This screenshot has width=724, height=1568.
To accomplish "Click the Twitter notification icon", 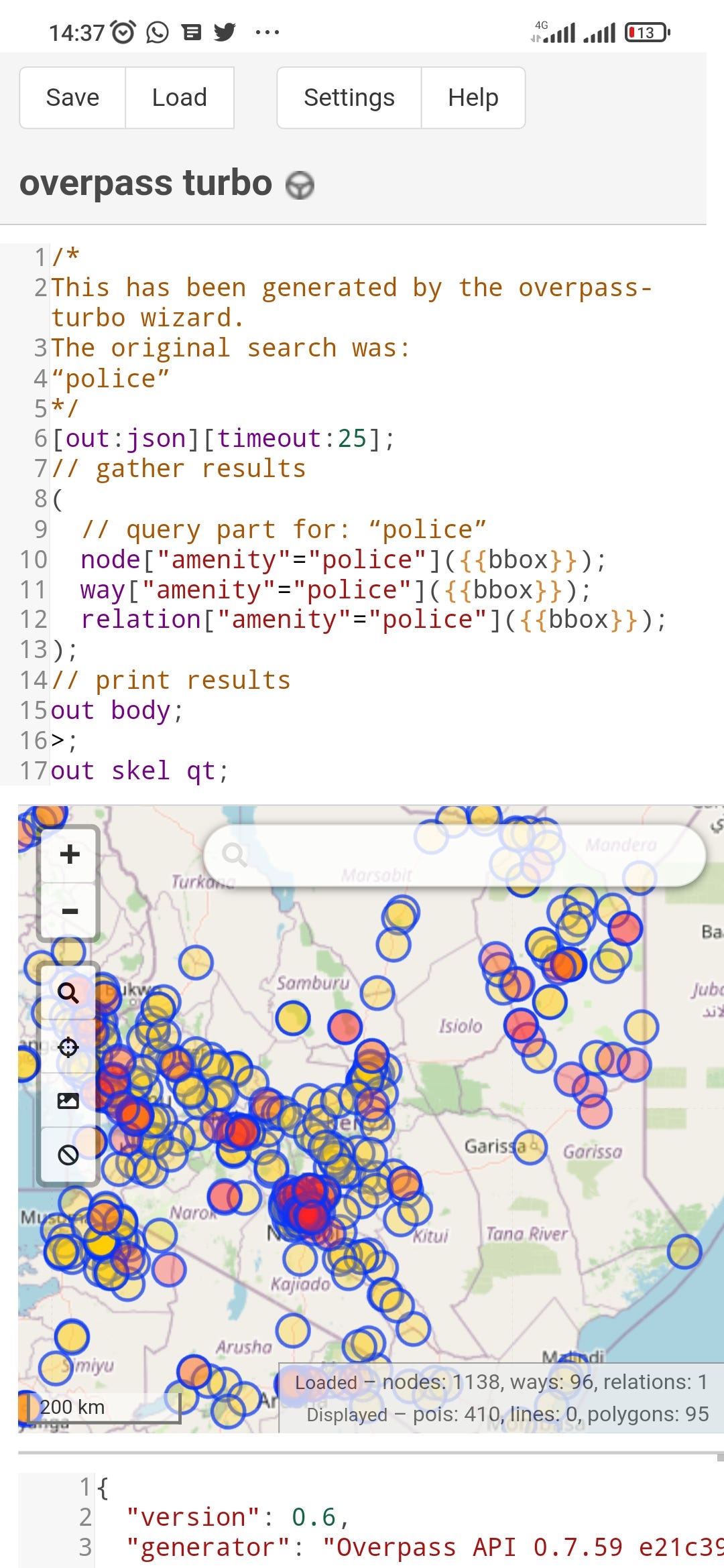I will pyautogui.click(x=225, y=32).
